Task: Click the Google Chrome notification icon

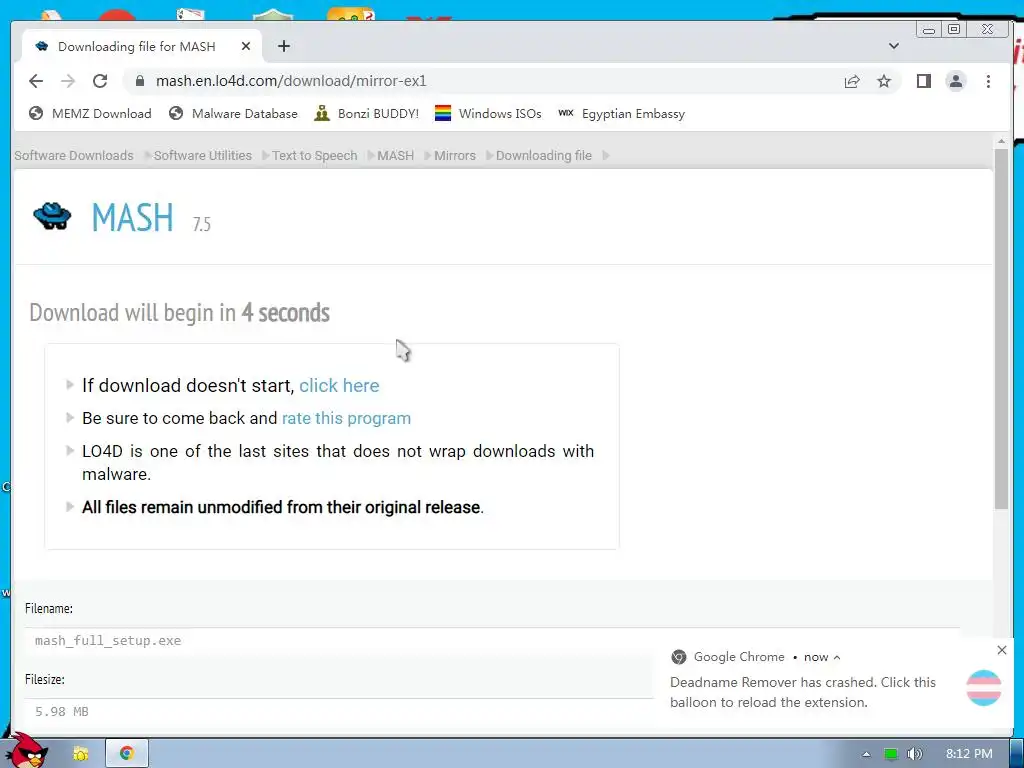Action: (679, 657)
